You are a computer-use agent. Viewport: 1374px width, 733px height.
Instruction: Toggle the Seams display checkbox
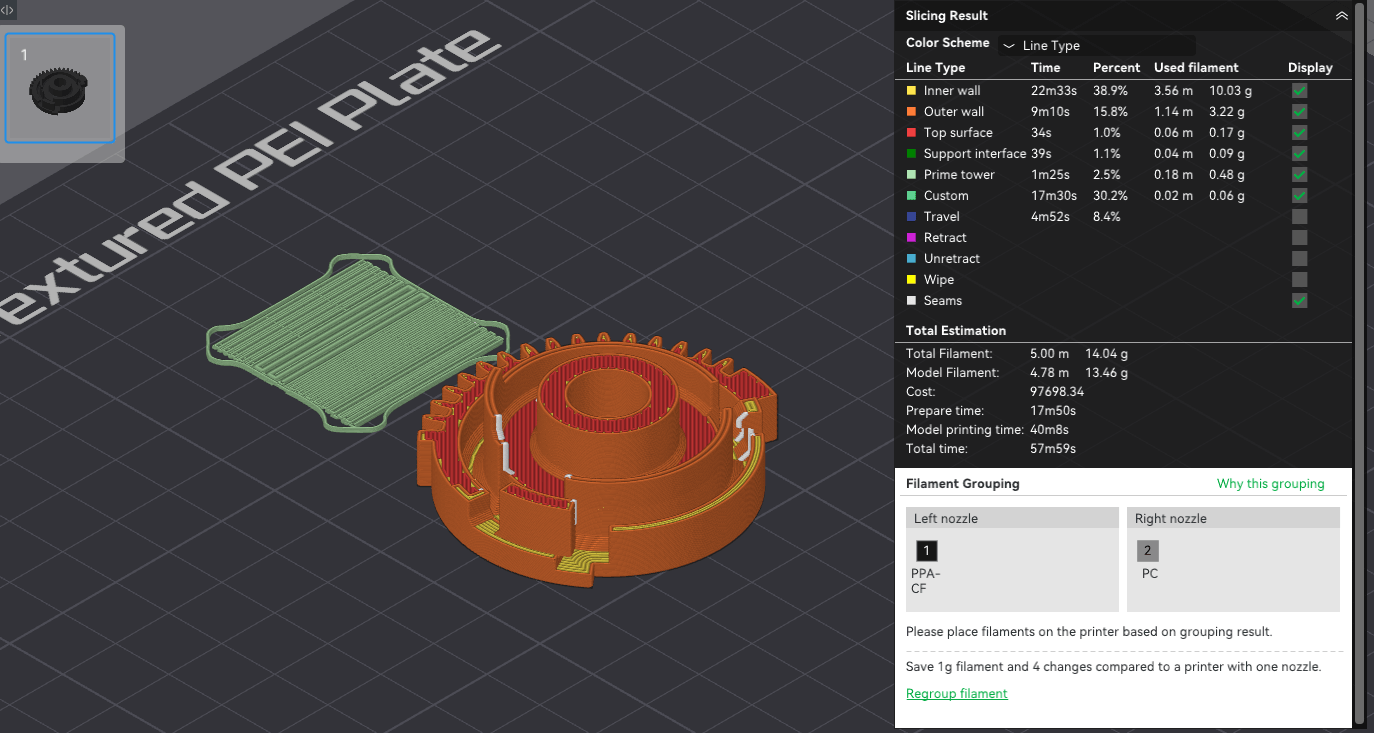[1299, 301]
